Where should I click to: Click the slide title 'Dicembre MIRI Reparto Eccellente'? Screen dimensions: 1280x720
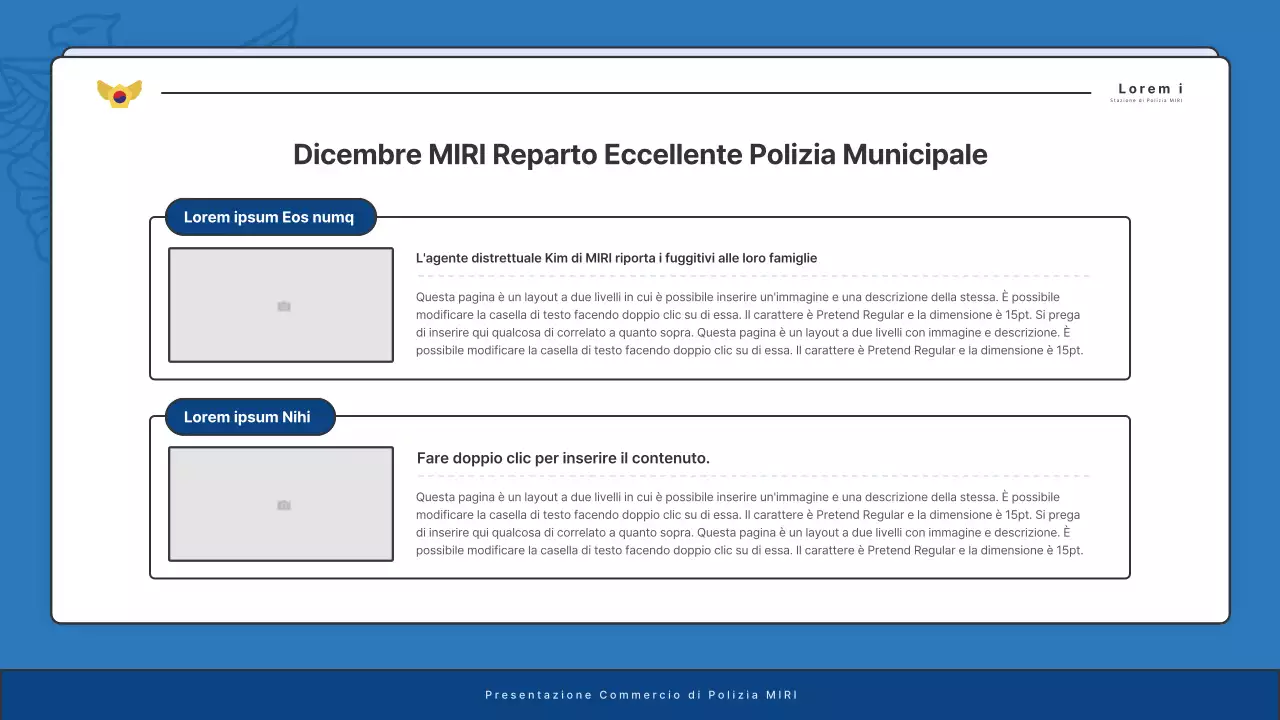coord(640,155)
